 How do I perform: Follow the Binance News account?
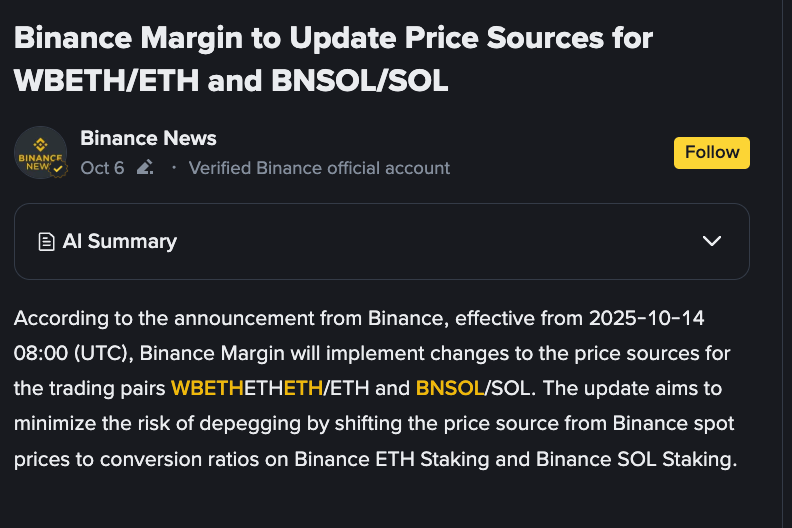(711, 152)
